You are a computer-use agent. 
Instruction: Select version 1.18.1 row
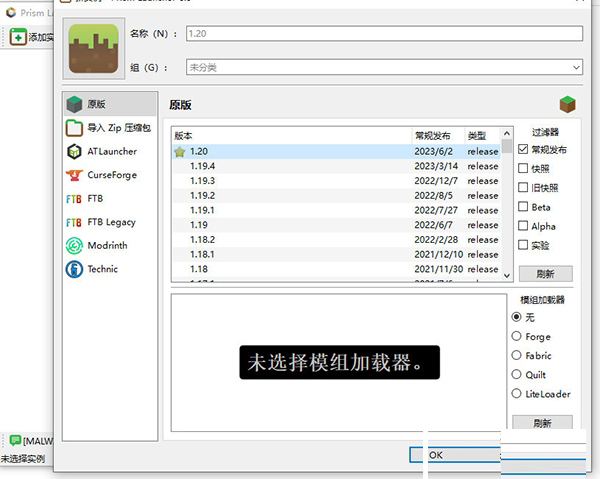click(336, 255)
